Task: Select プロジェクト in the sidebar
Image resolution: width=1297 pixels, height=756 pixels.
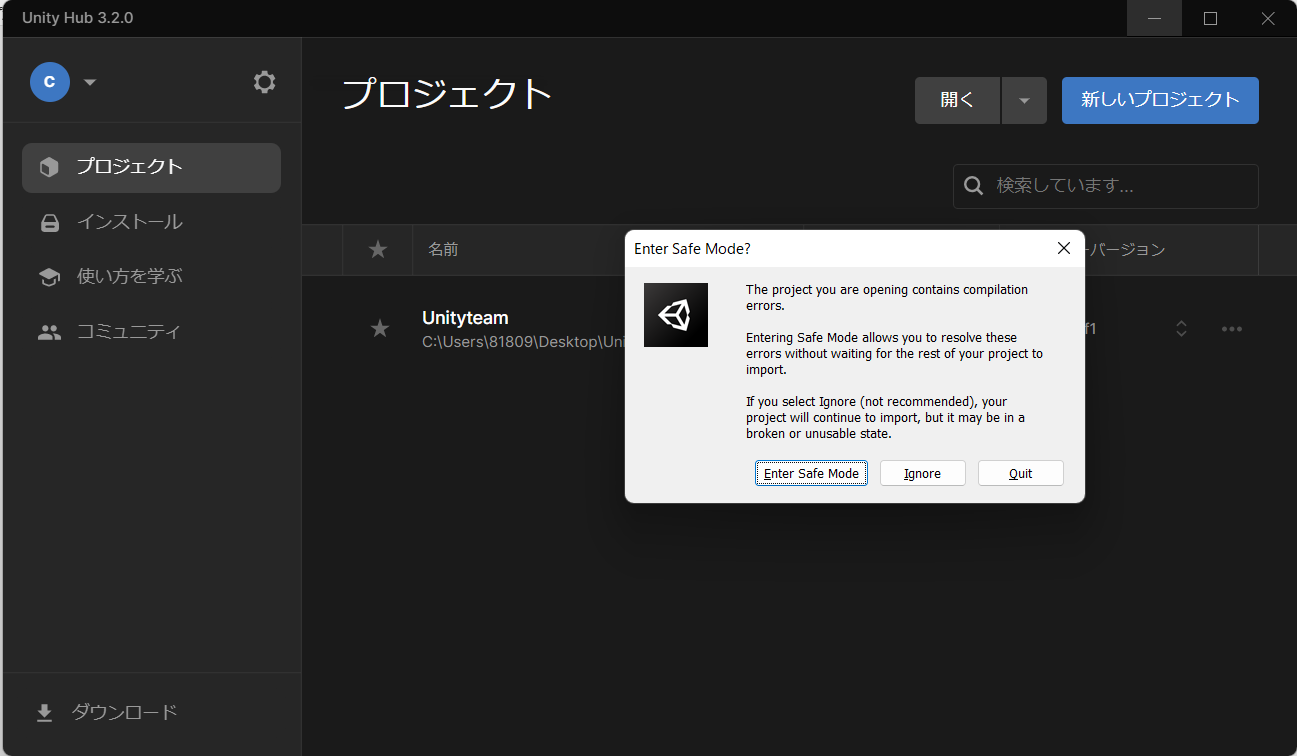Action: 151,167
